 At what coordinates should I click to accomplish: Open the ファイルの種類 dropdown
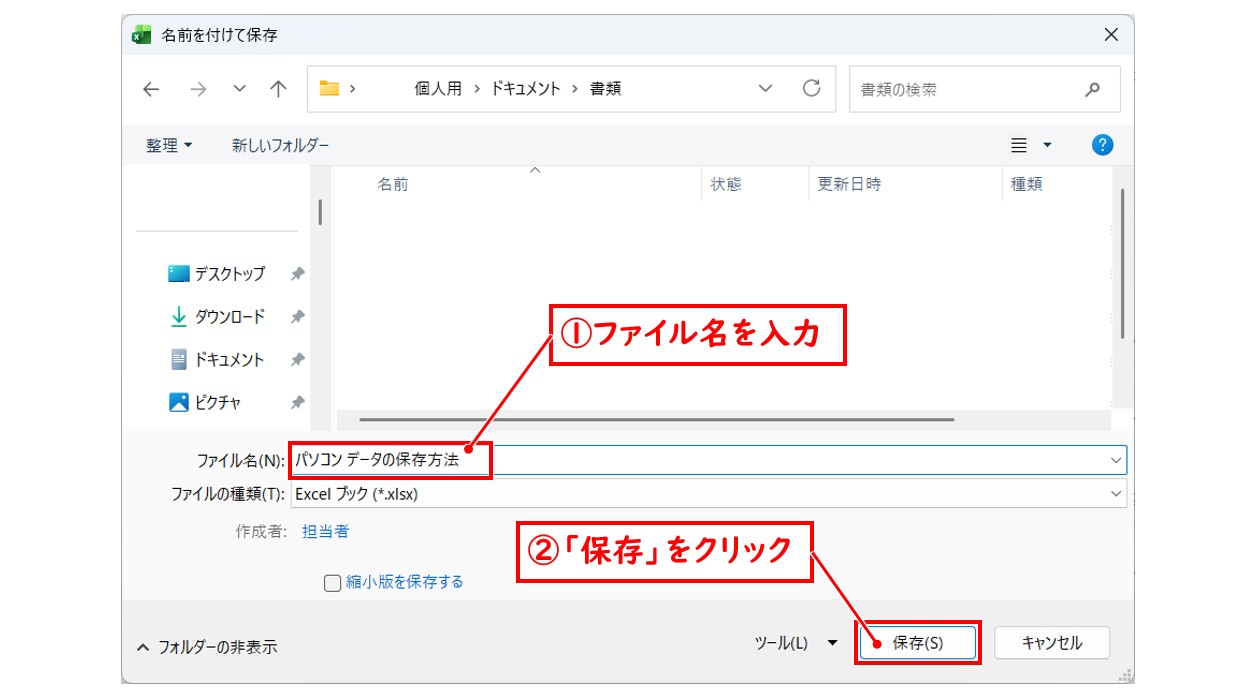click(x=1117, y=493)
